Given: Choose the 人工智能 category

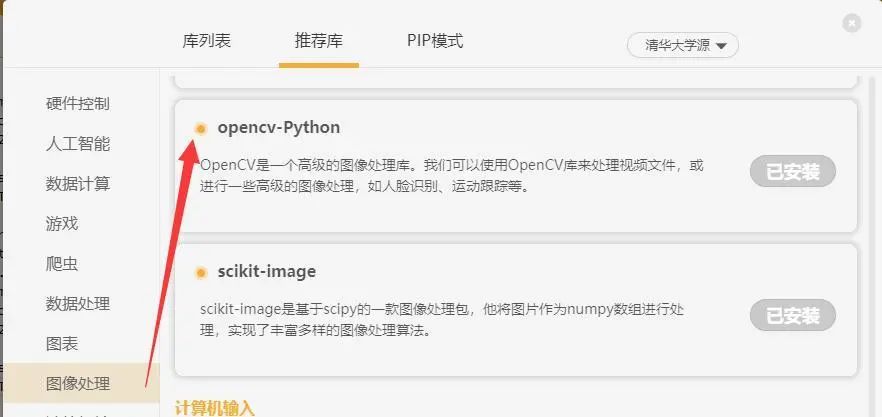Looking at the screenshot, I should (78, 144).
